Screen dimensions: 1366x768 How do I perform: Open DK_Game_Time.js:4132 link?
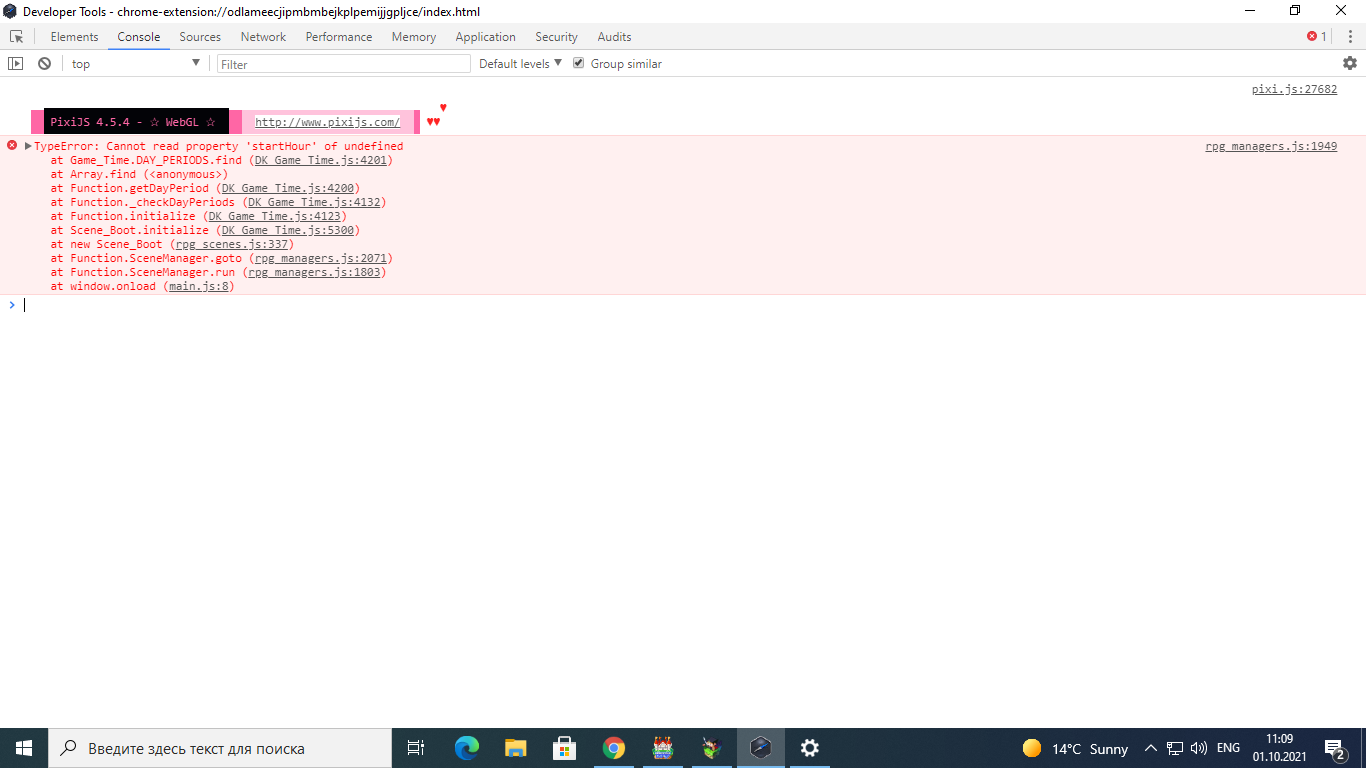coord(314,202)
